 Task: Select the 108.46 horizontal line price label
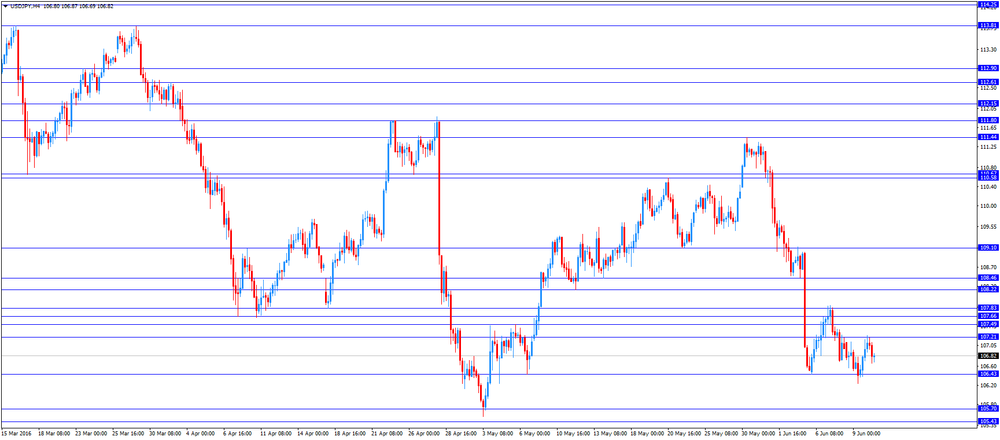coord(988,278)
